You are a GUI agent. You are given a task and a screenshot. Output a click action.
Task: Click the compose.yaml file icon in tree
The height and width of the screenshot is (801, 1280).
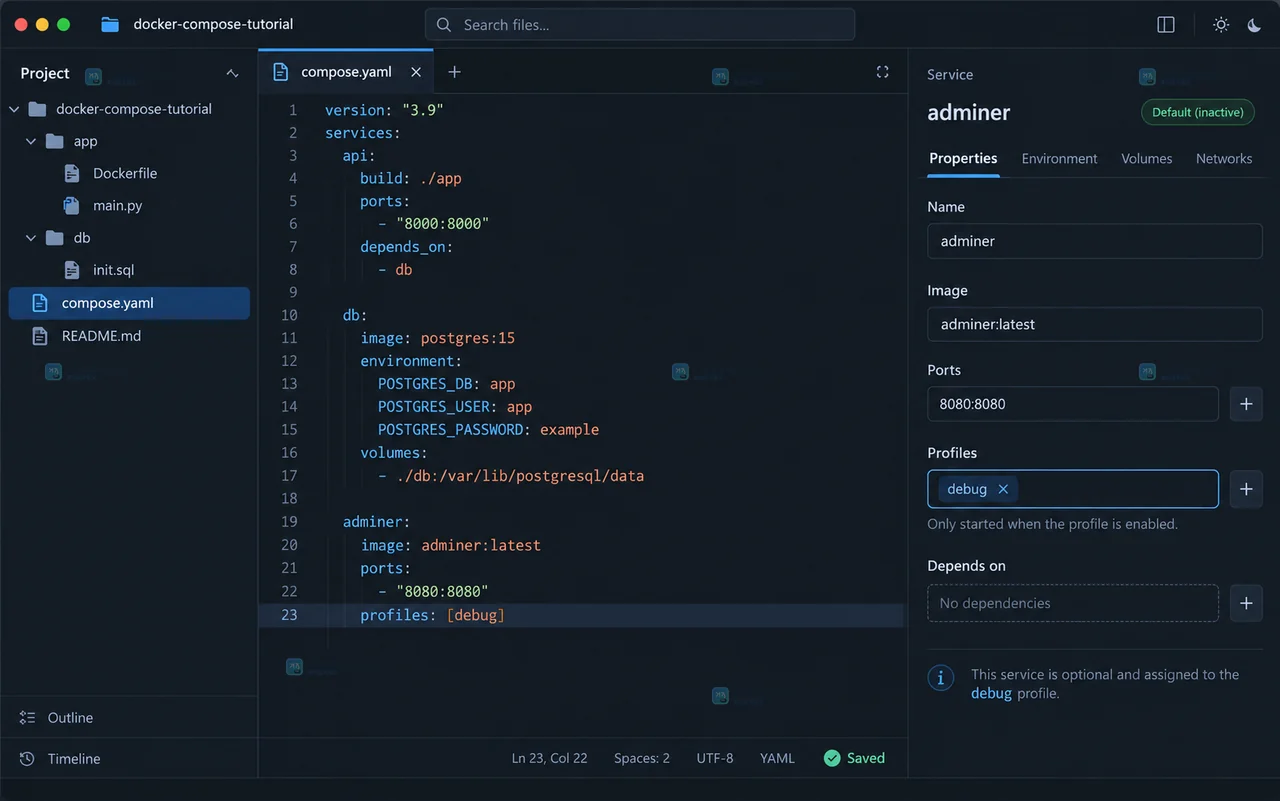[40, 303]
